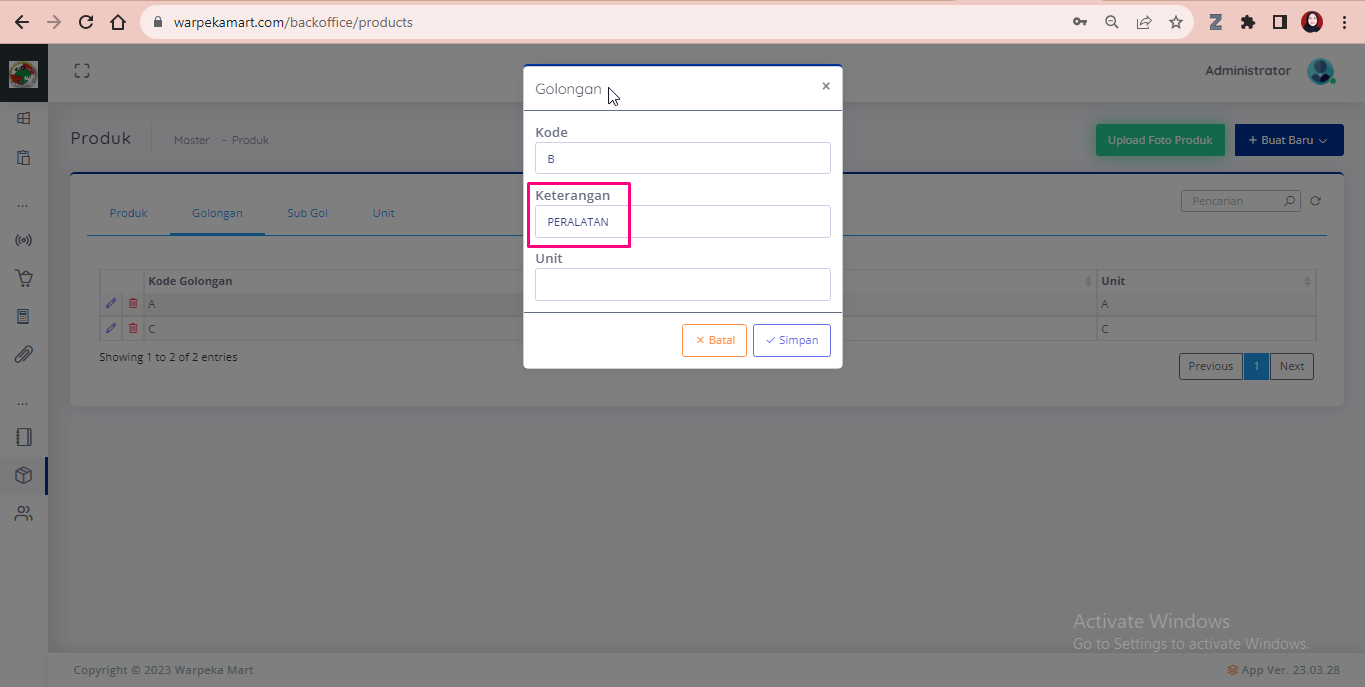This screenshot has height=687, width=1365.
Task: Click the Next pagination button
Action: 1292,366
